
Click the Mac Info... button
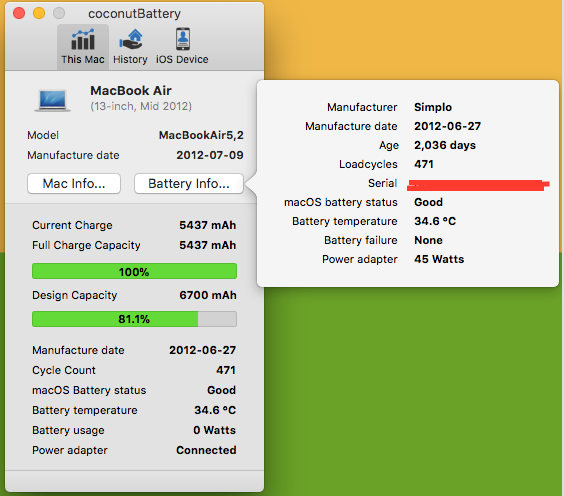coord(74,183)
